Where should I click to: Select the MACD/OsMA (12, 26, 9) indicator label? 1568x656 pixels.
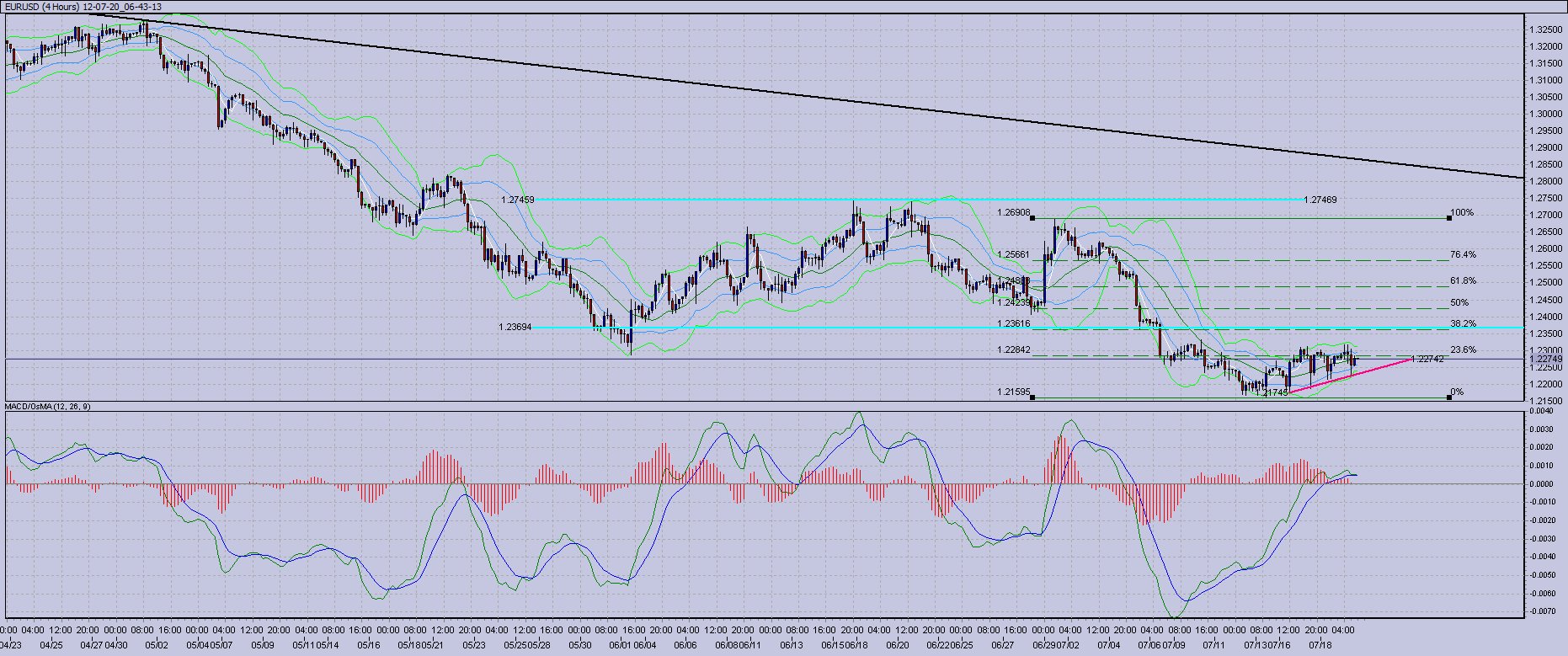[48, 407]
